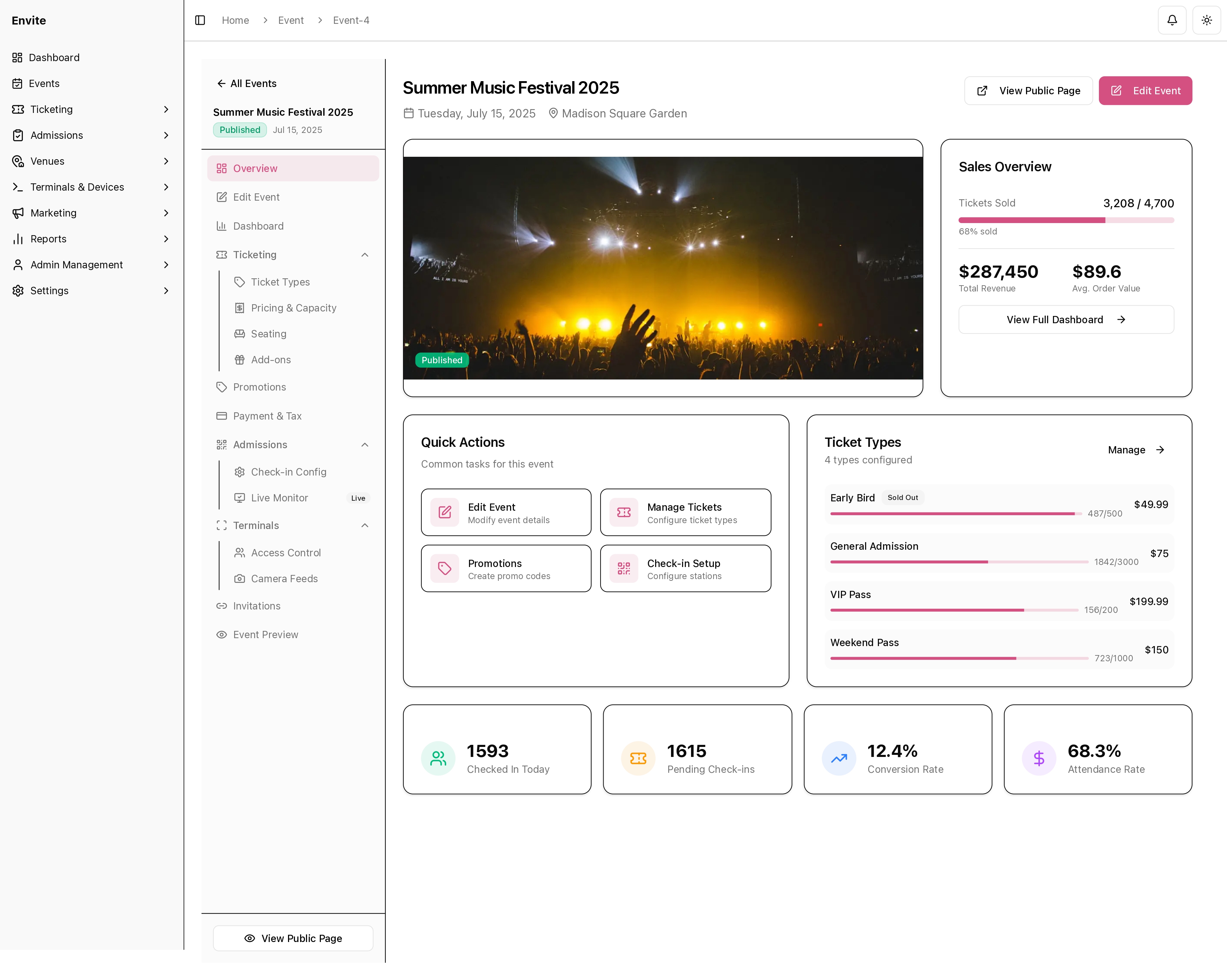Click the Admin Management user icon

(18, 265)
